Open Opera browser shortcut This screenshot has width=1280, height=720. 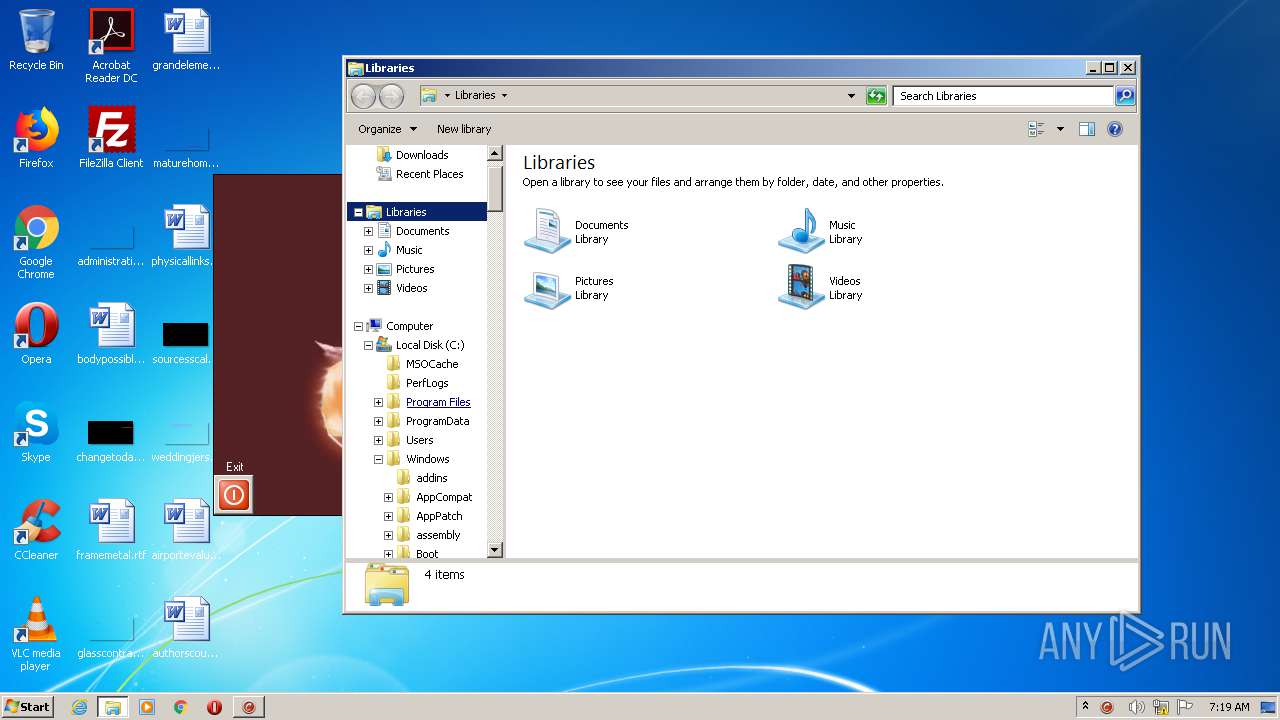coord(36,334)
